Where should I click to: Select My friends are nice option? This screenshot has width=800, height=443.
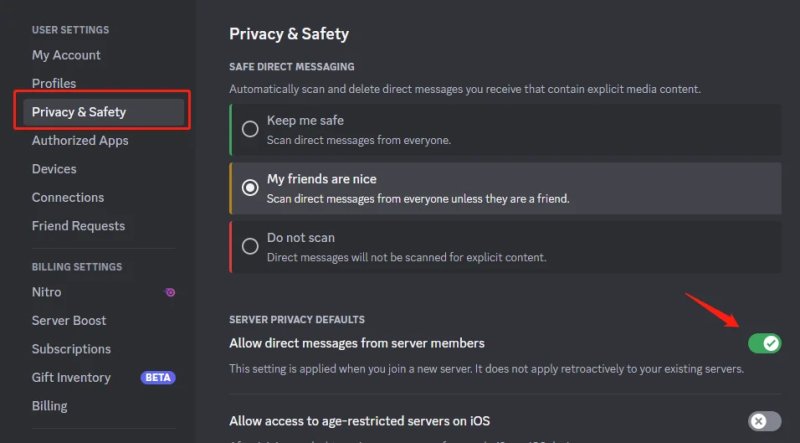(250, 188)
